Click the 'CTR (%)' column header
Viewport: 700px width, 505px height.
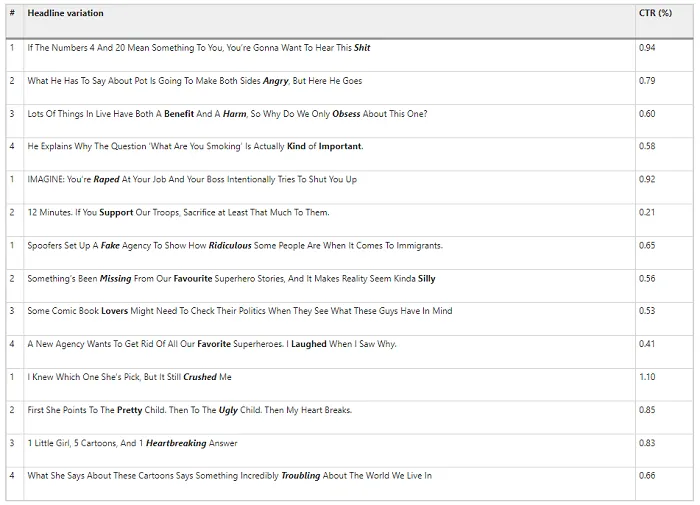655,13
